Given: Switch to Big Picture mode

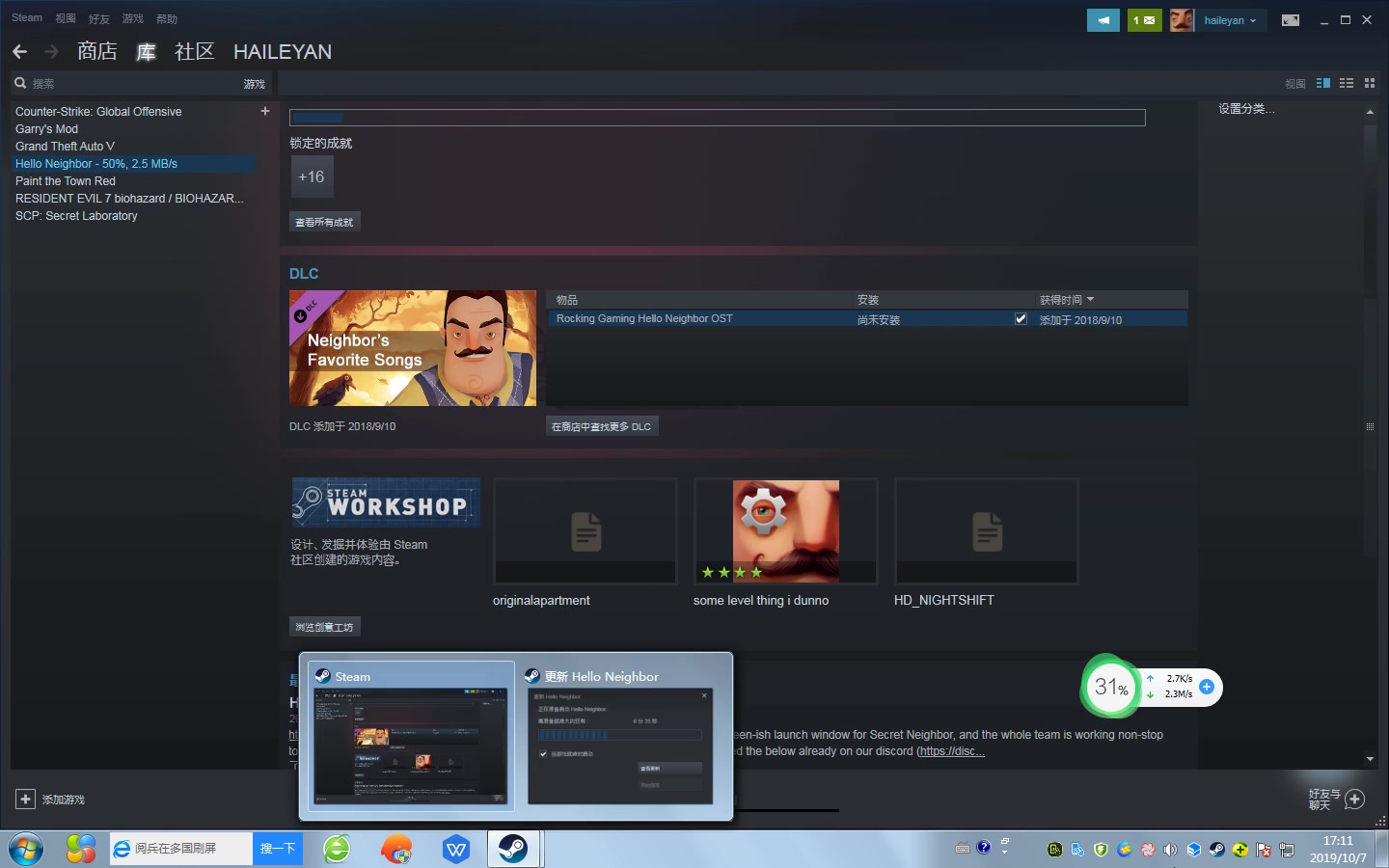Looking at the screenshot, I should 1290,20.
